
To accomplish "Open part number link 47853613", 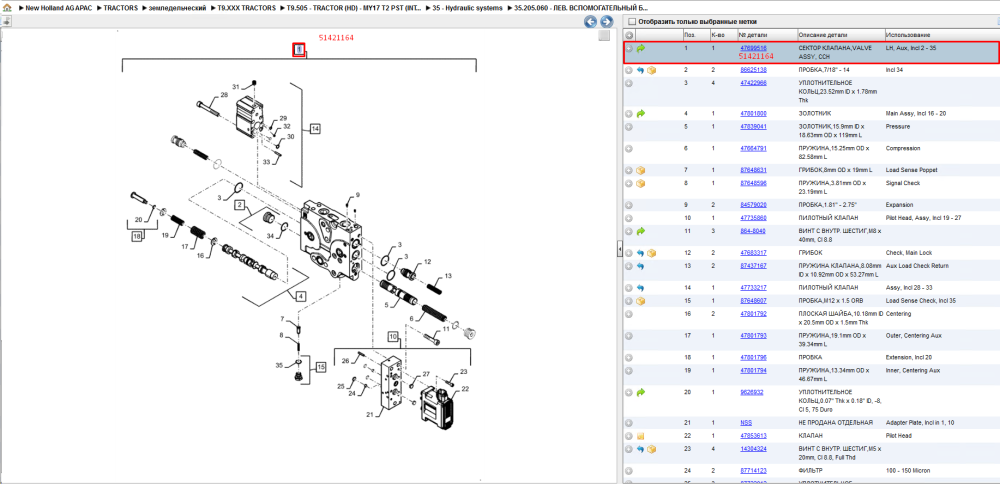I will [x=753, y=436].
